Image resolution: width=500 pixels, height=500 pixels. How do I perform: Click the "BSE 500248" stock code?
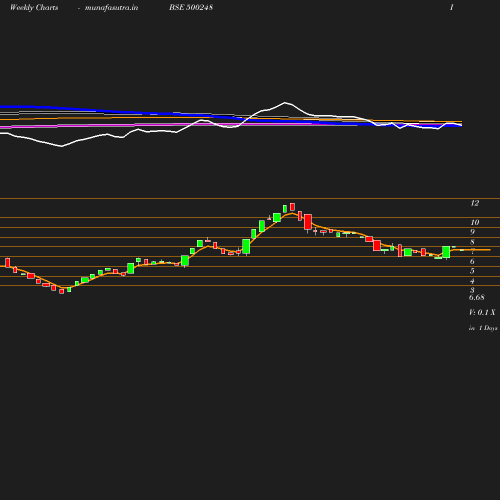[191, 7]
